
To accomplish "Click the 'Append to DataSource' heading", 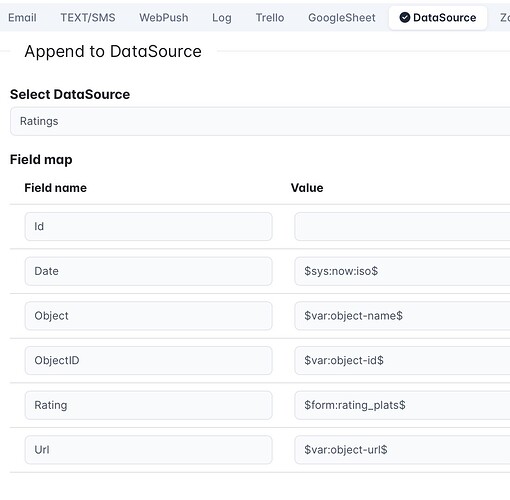I will tap(113, 51).
